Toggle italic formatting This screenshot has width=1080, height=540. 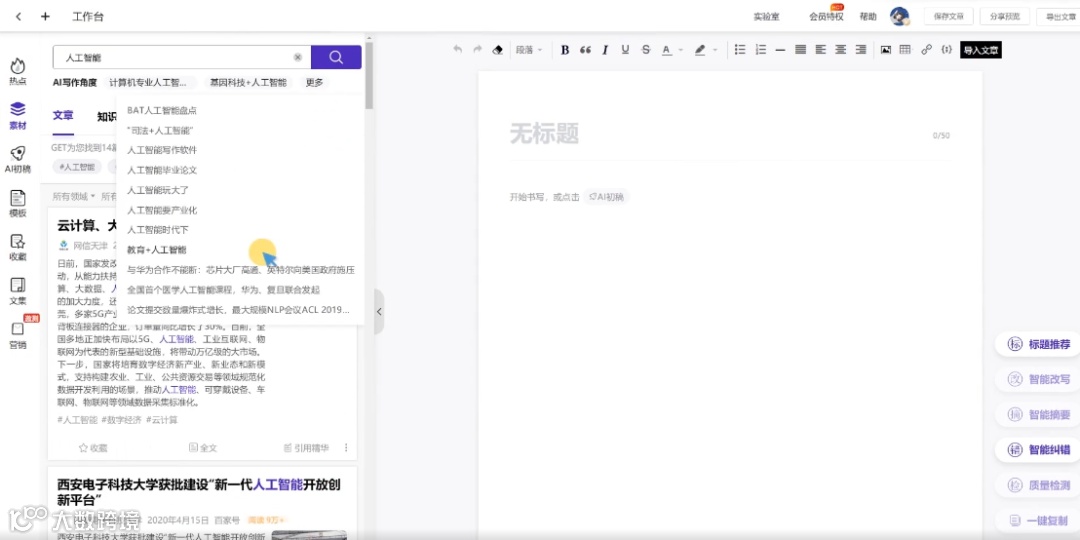coord(605,50)
